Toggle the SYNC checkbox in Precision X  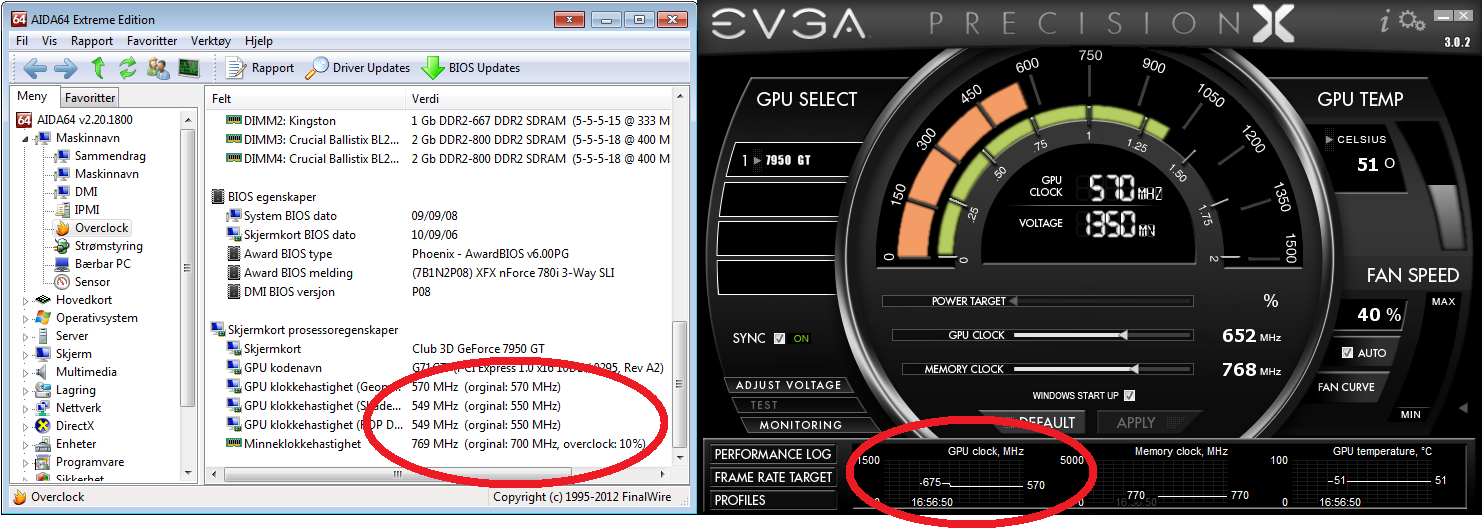(780, 339)
